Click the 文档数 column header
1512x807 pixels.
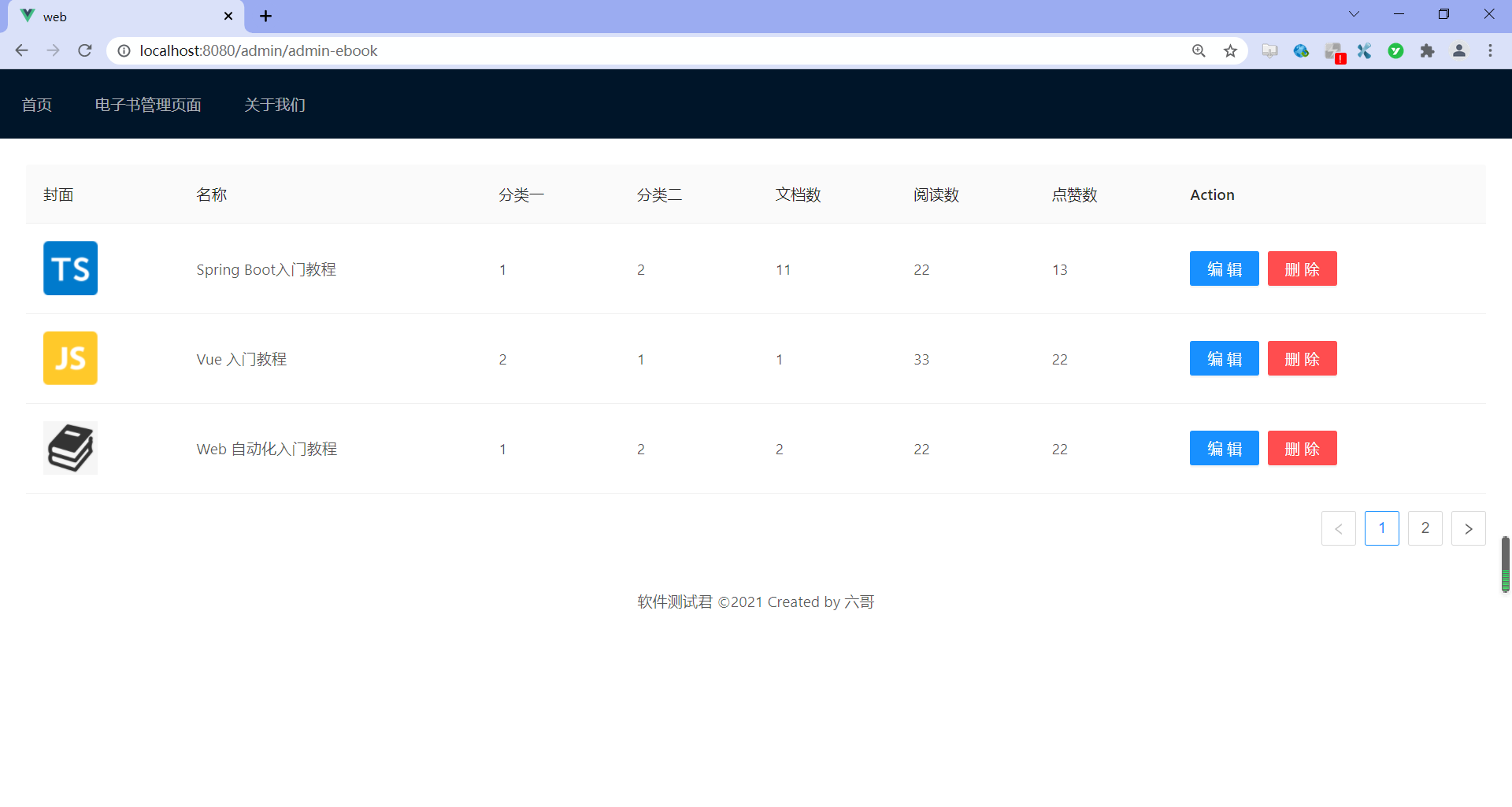pos(799,194)
